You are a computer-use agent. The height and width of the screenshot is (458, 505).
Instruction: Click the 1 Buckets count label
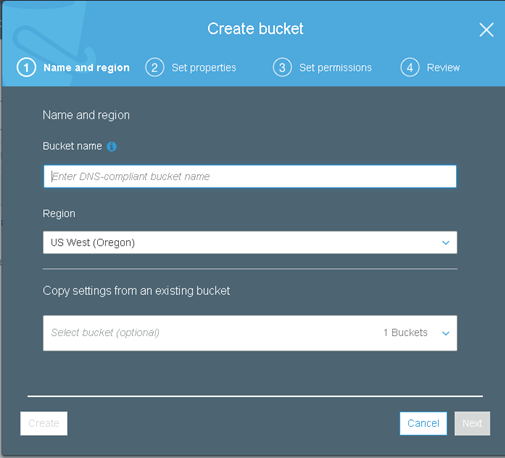click(x=405, y=333)
